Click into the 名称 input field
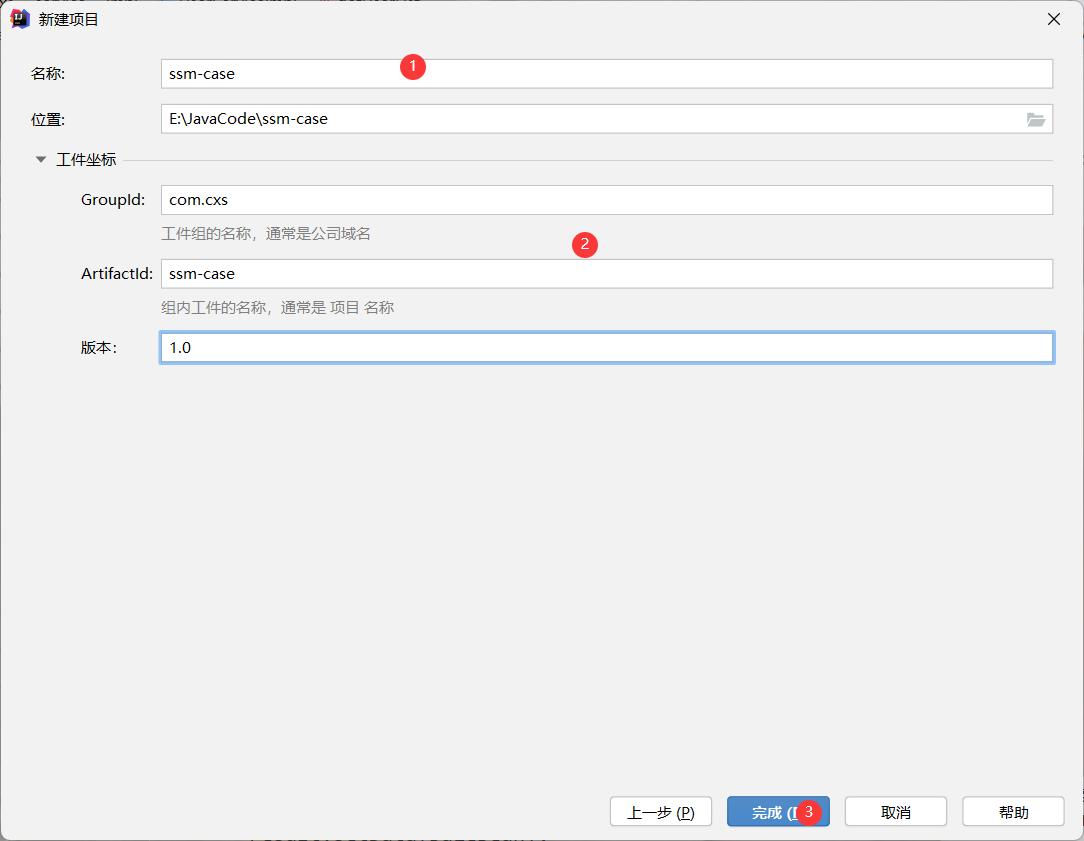The height and width of the screenshot is (841, 1084). tap(606, 74)
